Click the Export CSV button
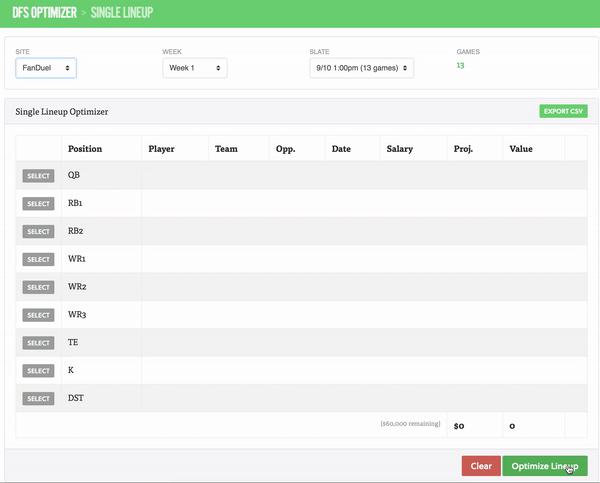Screen dimensions: 600x483 [x=563, y=111]
